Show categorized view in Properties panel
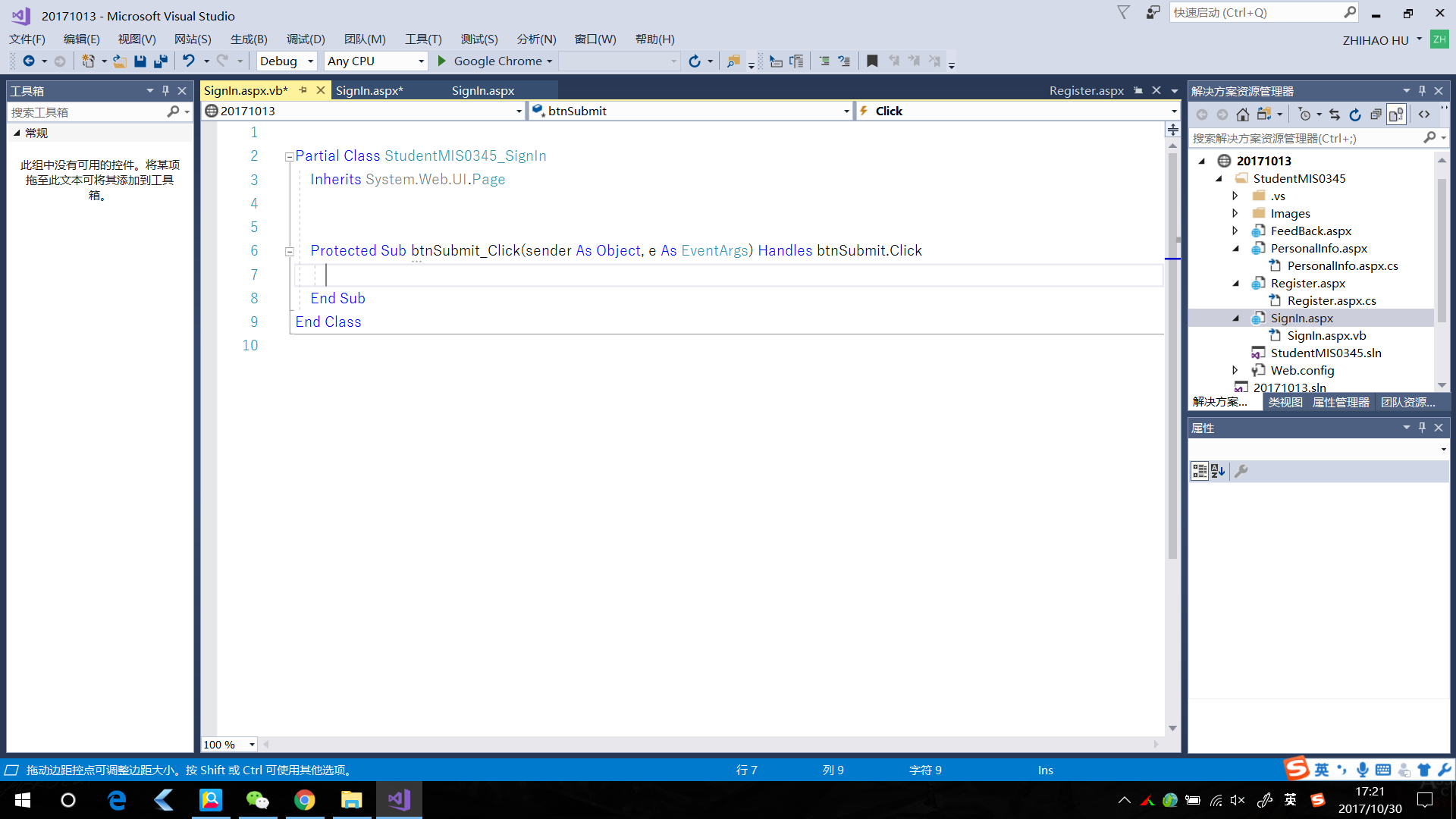Viewport: 1456px width, 819px height. (x=1200, y=471)
